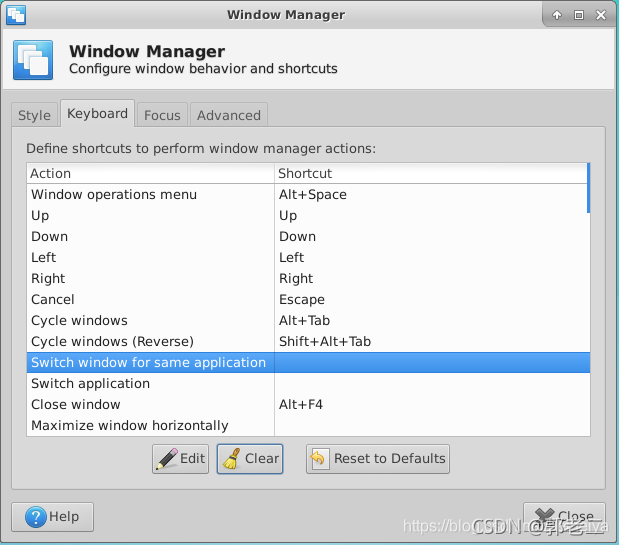This screenshot has width=619, height=545.
Task: Select the Down action row
Action: (308, 236)
